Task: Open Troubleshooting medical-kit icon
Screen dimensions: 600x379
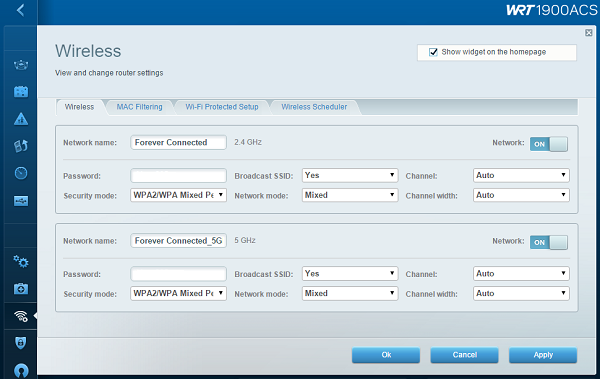Action: coord(21,289)
